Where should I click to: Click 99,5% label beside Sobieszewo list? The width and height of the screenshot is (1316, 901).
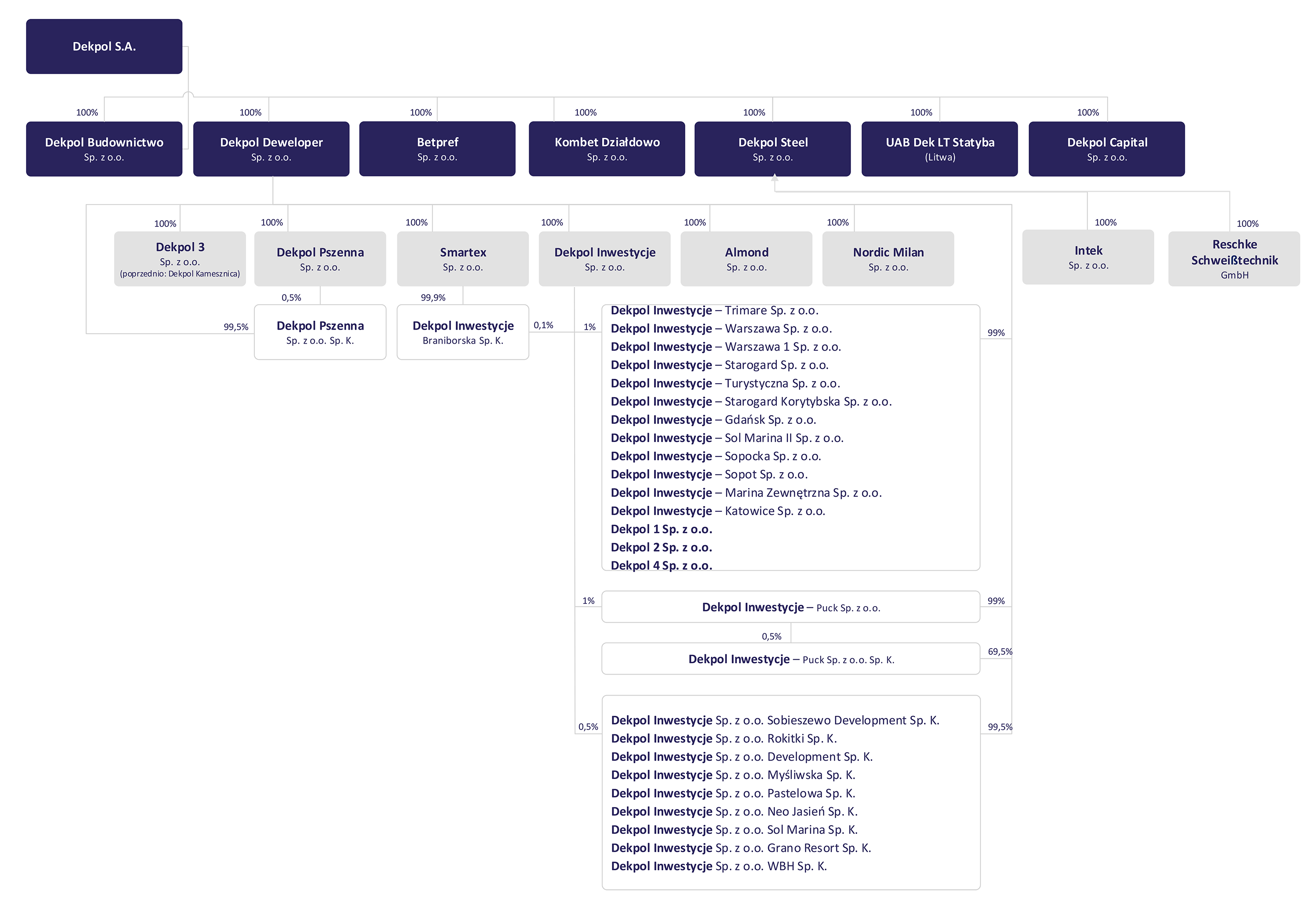tap(1000, 727)
